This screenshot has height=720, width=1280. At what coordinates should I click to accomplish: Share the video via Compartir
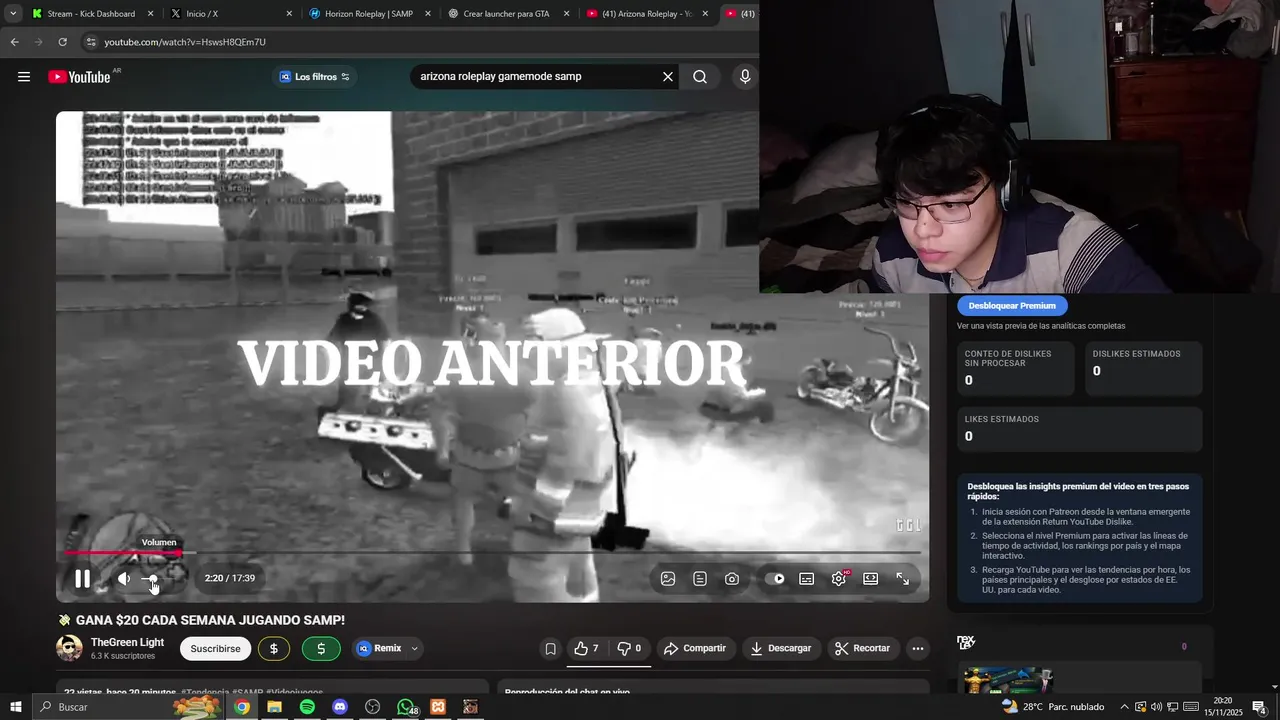click(695, 648)
